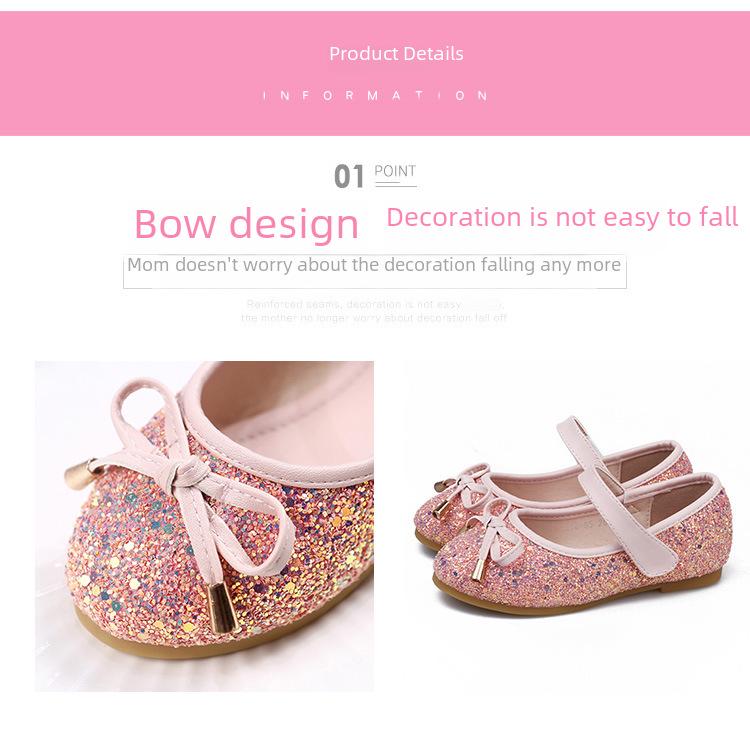Click the lower gold bow tip in close-up
750x746 pixels.
pyautogui.click(x=223, y=608)
